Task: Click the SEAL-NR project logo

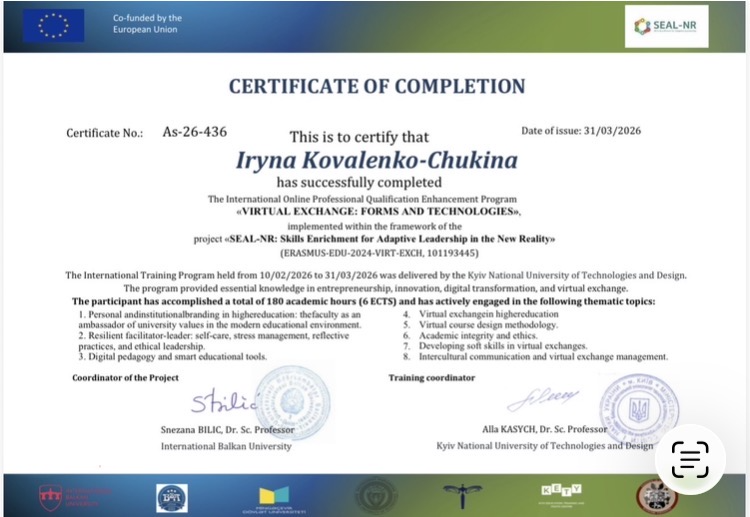Action: [x=666, y=26]
